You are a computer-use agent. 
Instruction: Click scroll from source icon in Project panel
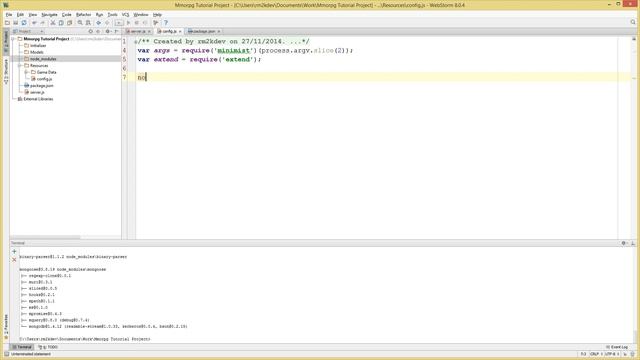click(x=91, y=31)
